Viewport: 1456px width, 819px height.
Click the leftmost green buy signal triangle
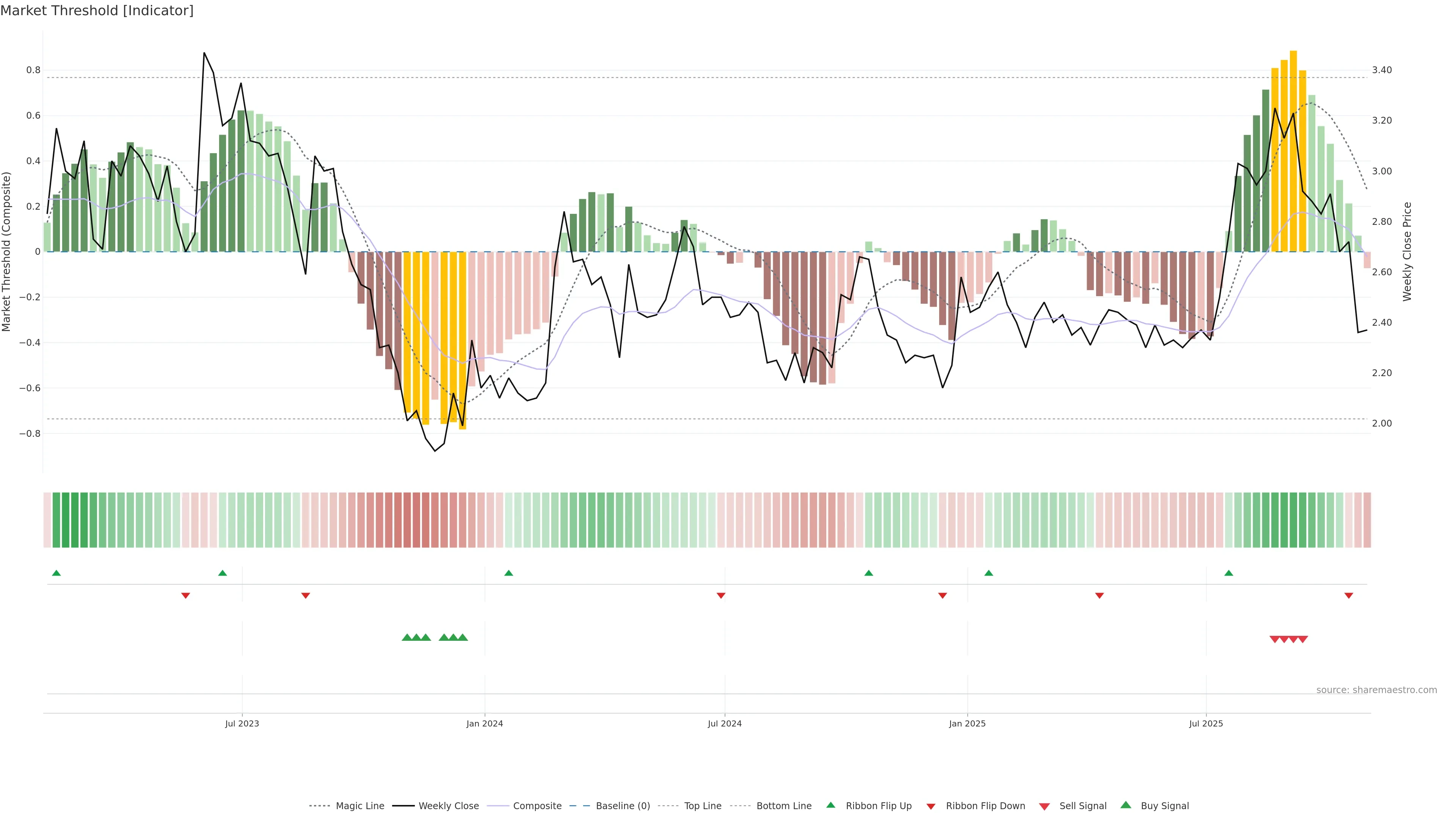(x=407, y=637)
